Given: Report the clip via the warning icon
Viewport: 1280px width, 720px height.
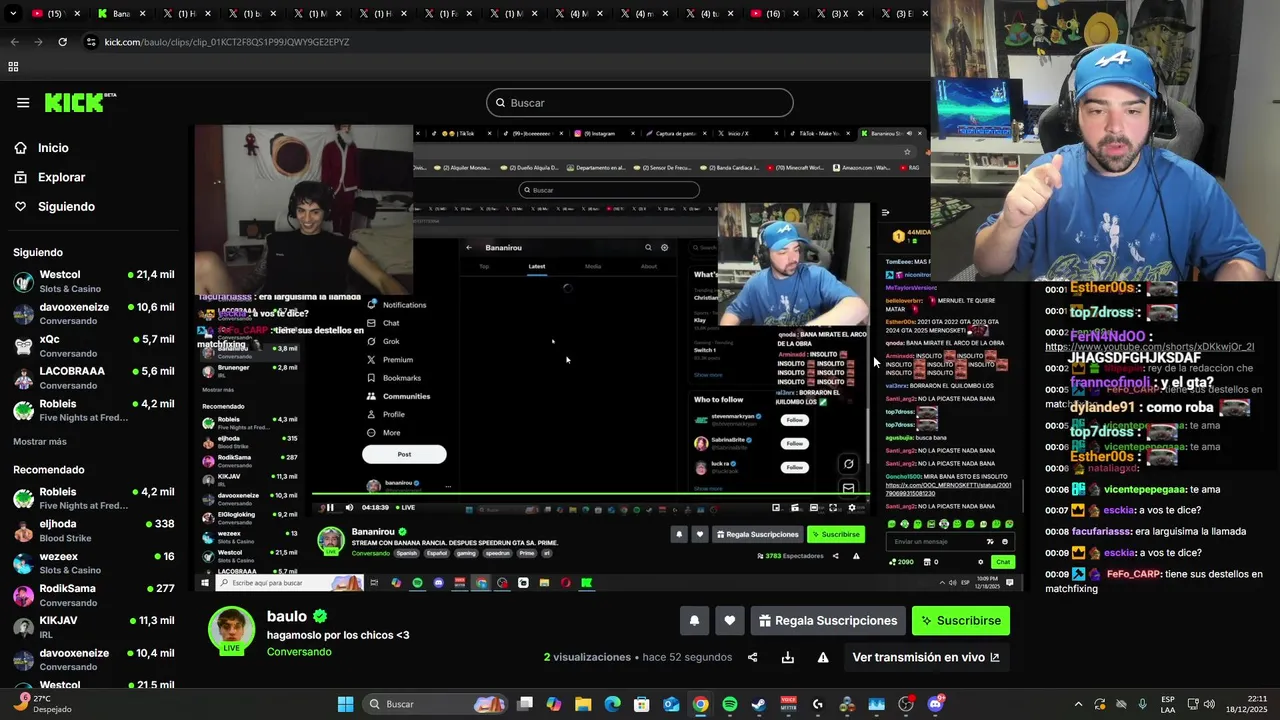Looking at the screenshot, I should tap(823, 657).
